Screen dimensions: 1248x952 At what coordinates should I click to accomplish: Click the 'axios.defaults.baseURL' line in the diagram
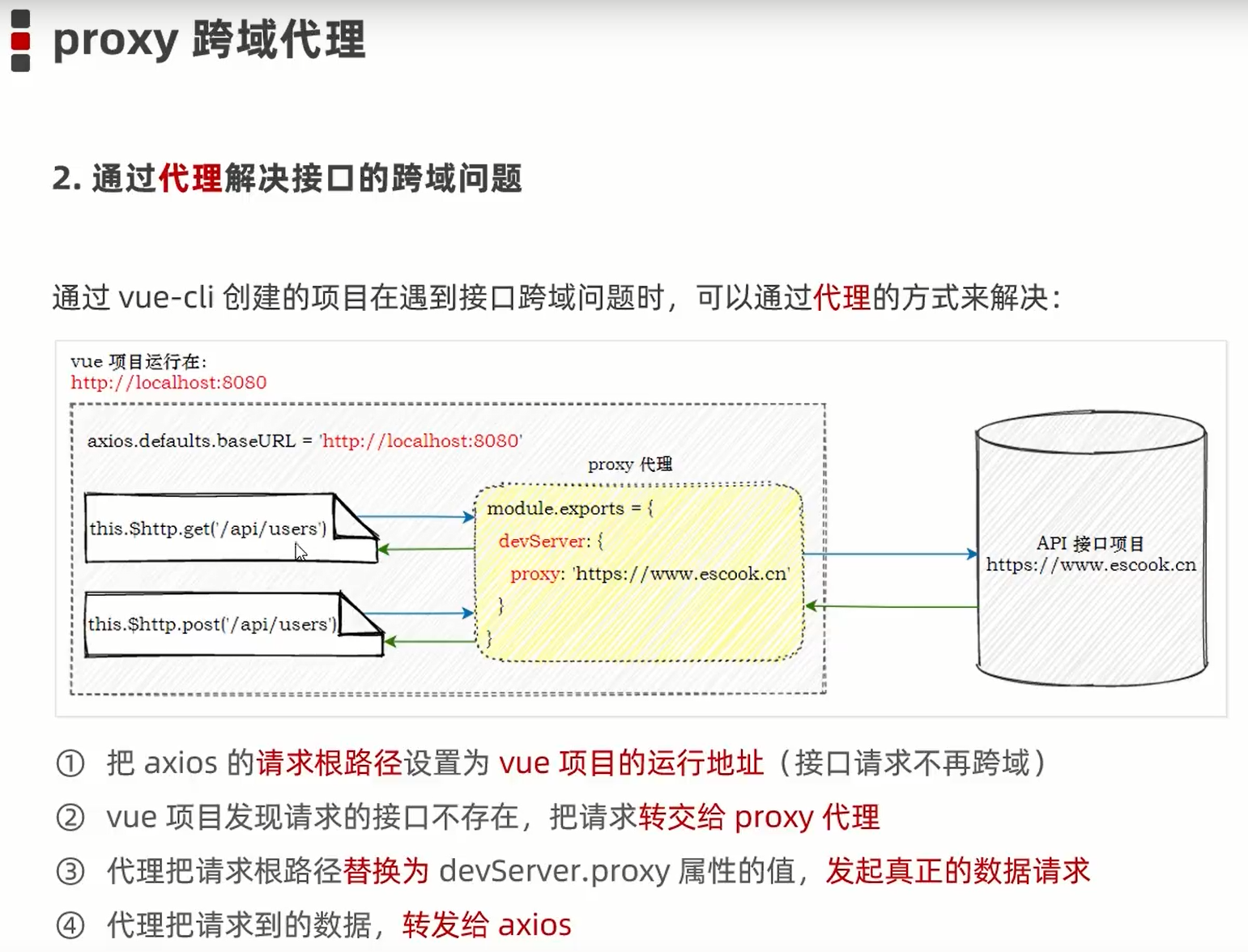click(305, 440)
